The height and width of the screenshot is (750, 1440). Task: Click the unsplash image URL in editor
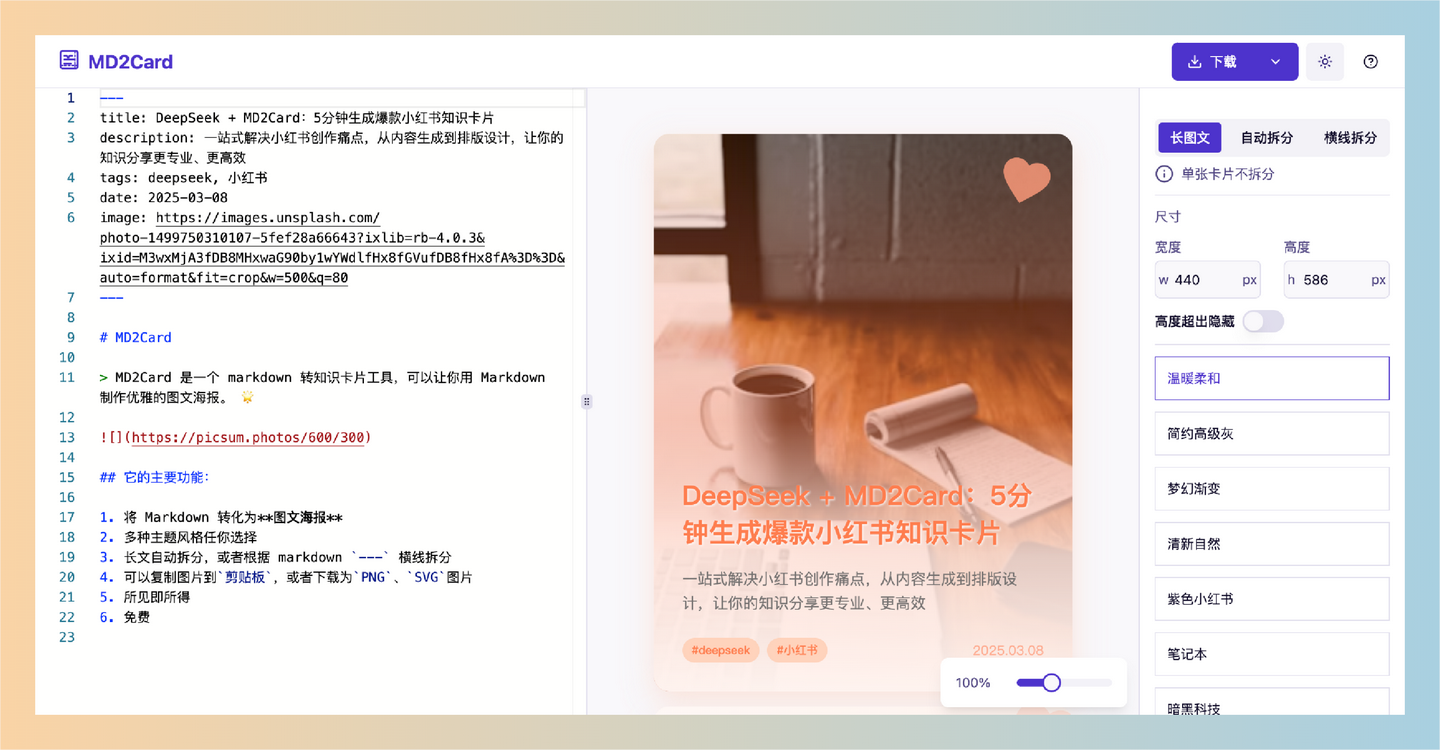tap(332, 248)
